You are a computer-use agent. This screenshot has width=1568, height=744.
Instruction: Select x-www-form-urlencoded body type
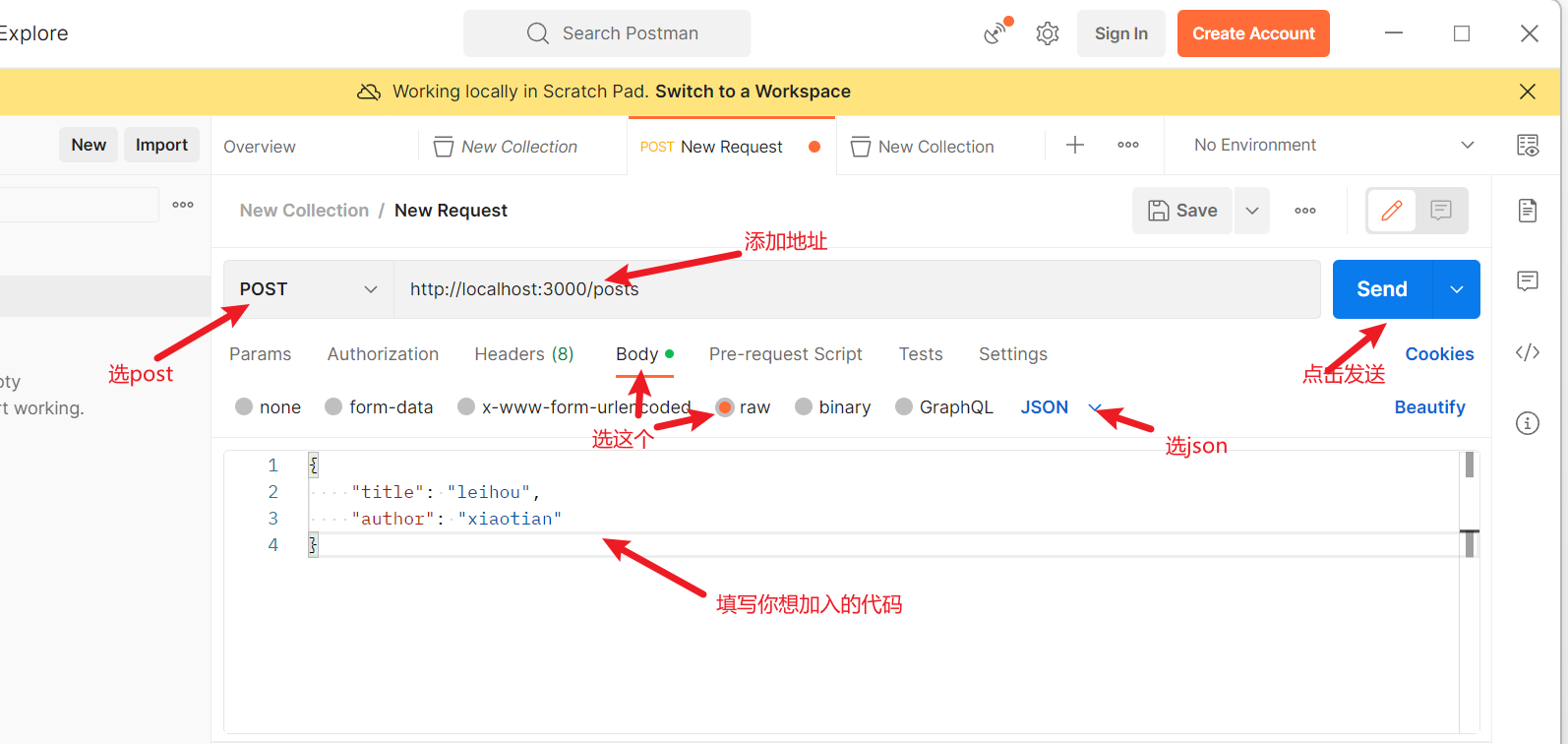pos(466,406)
